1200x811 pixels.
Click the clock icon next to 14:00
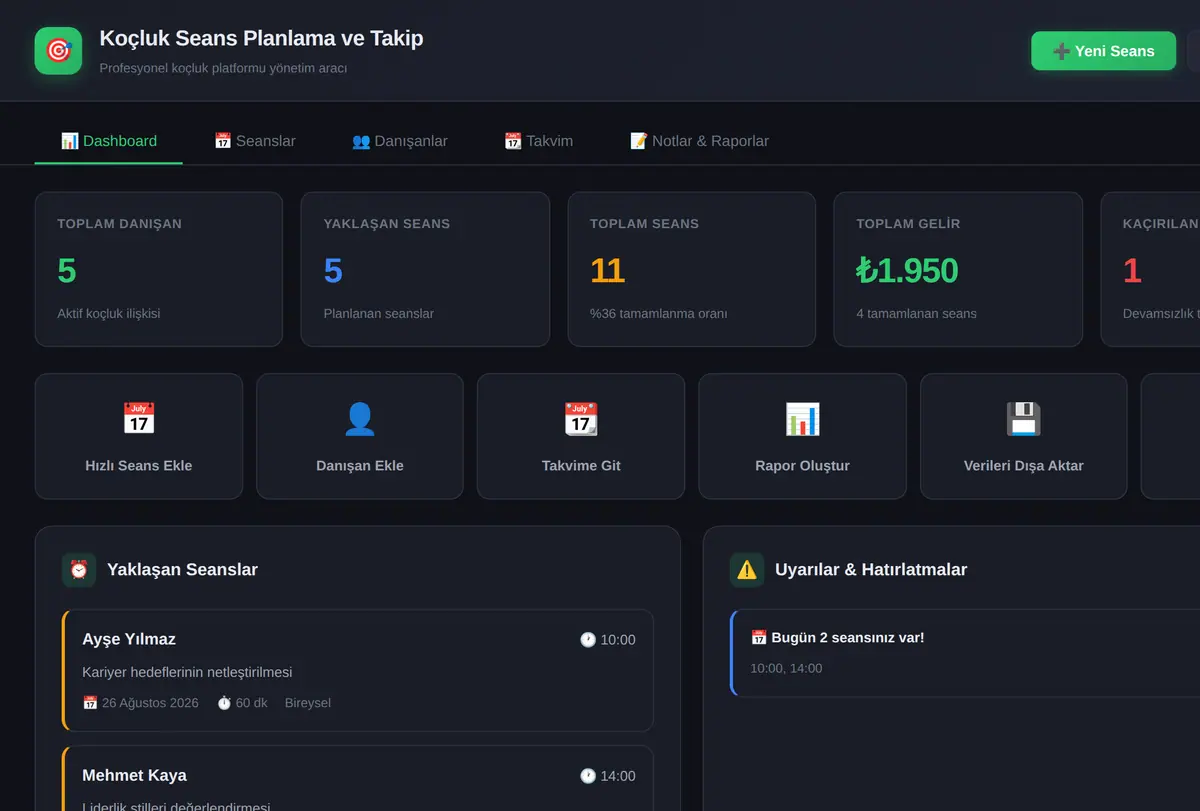588,776
